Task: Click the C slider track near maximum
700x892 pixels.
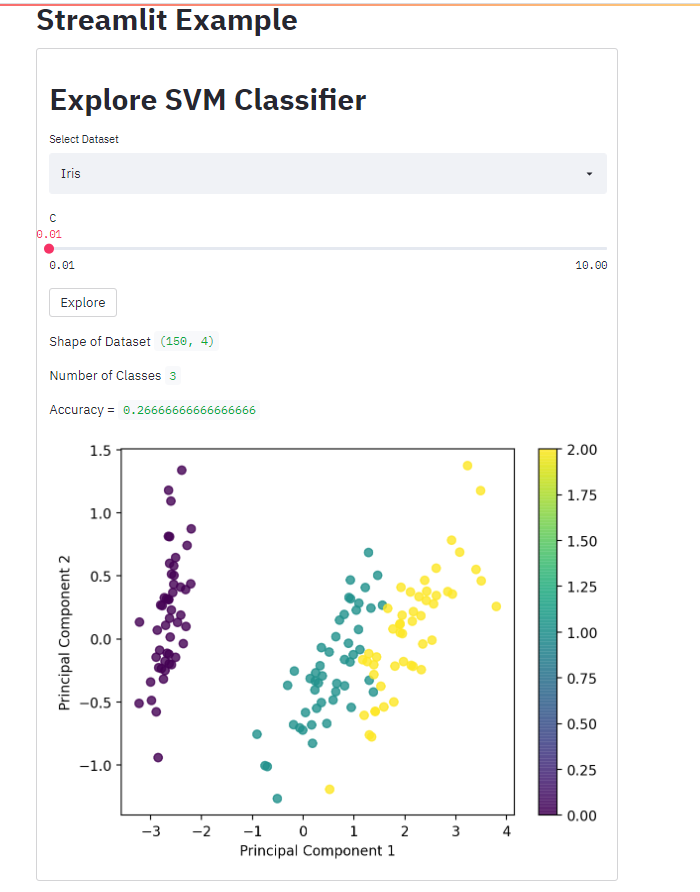Action: tap(590, 247)
